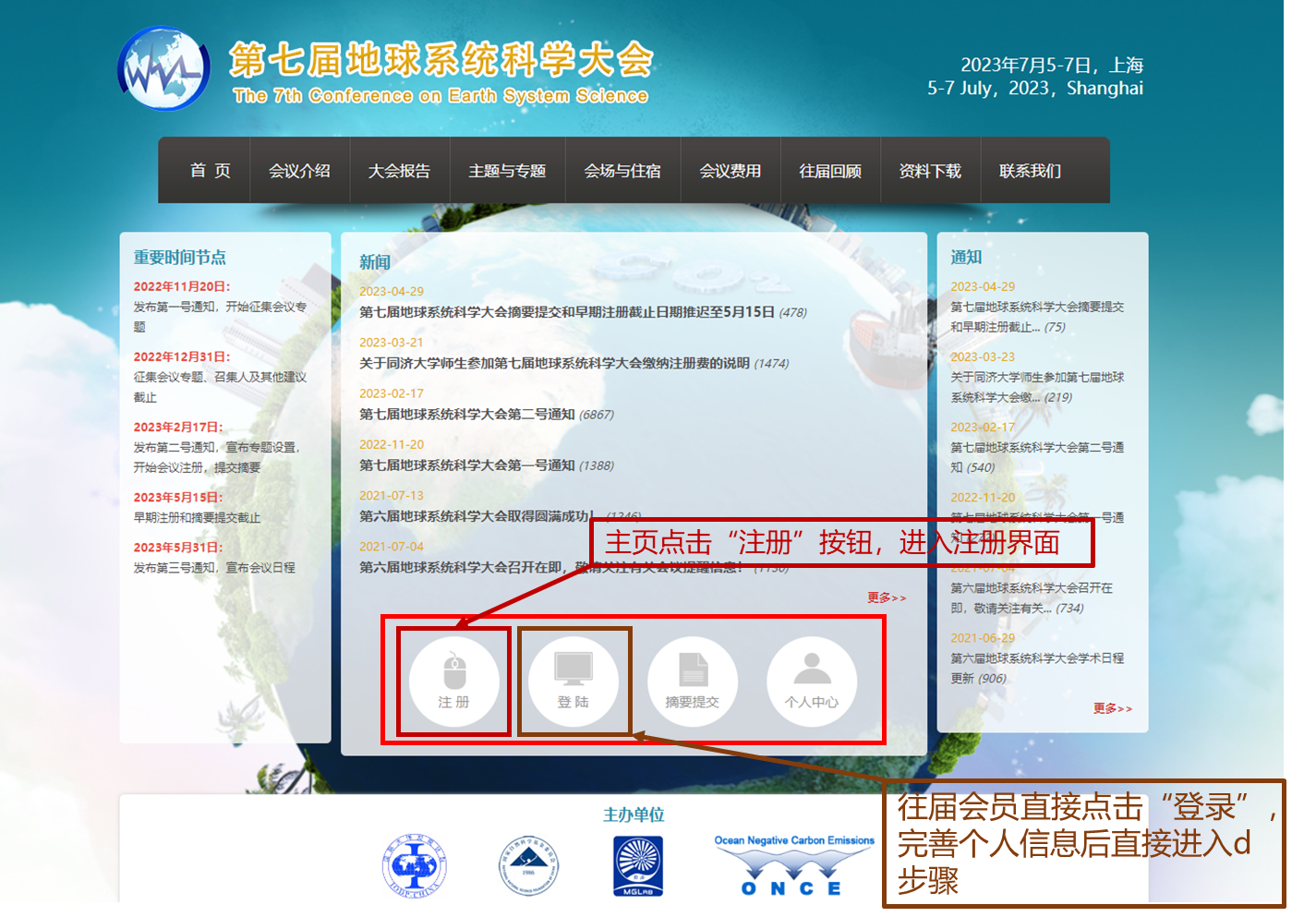Click the date 2023年5月31日 in timeline
Image resolution: width=1316 pixels, height=917 pixels.
pyautogui.click(x=178, y=547)
